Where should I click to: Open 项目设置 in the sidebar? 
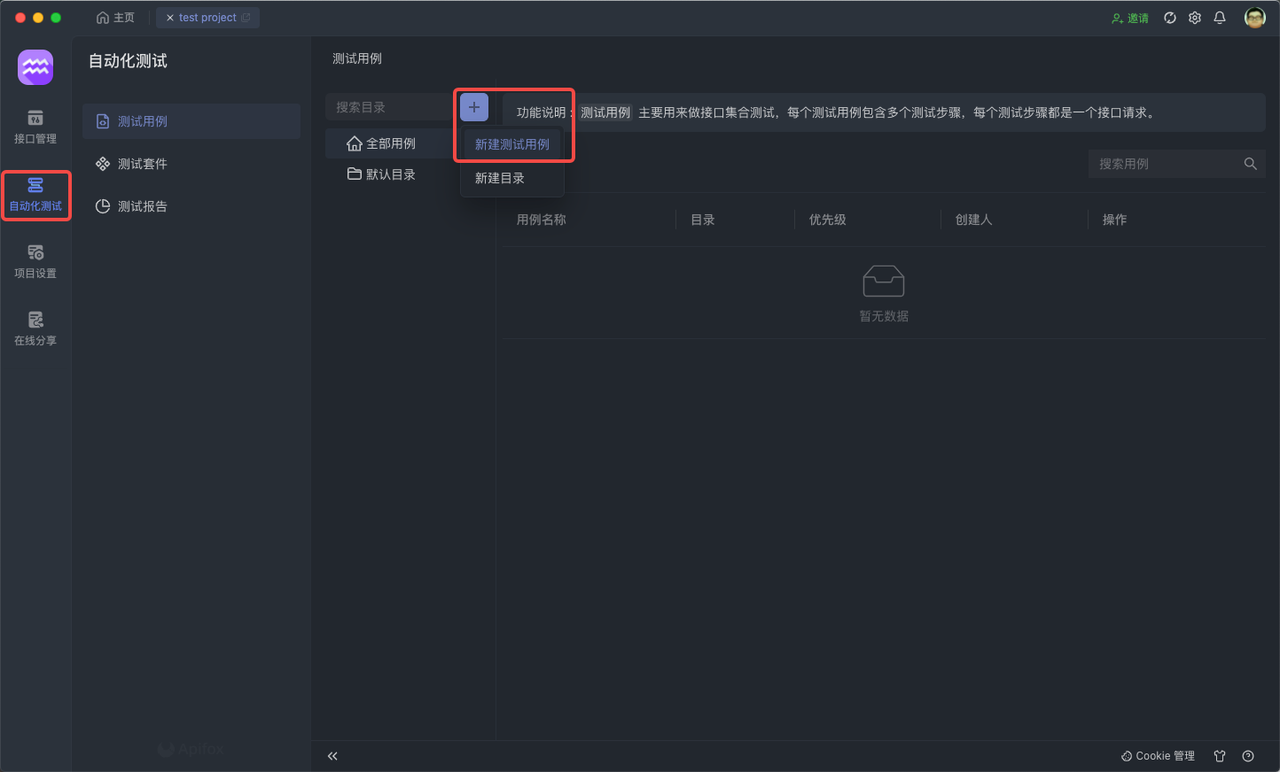tap(35, 261)
